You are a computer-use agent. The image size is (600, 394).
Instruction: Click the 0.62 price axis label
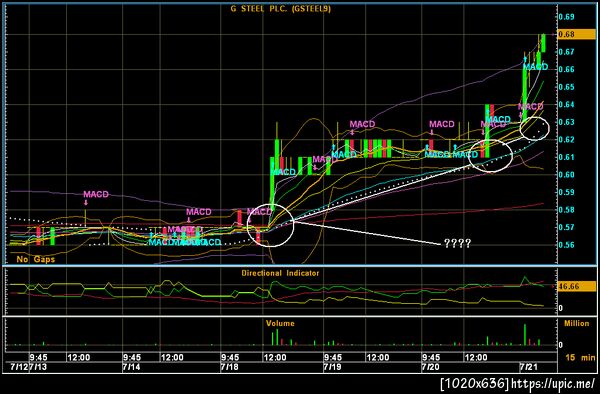tap(566, 140)
